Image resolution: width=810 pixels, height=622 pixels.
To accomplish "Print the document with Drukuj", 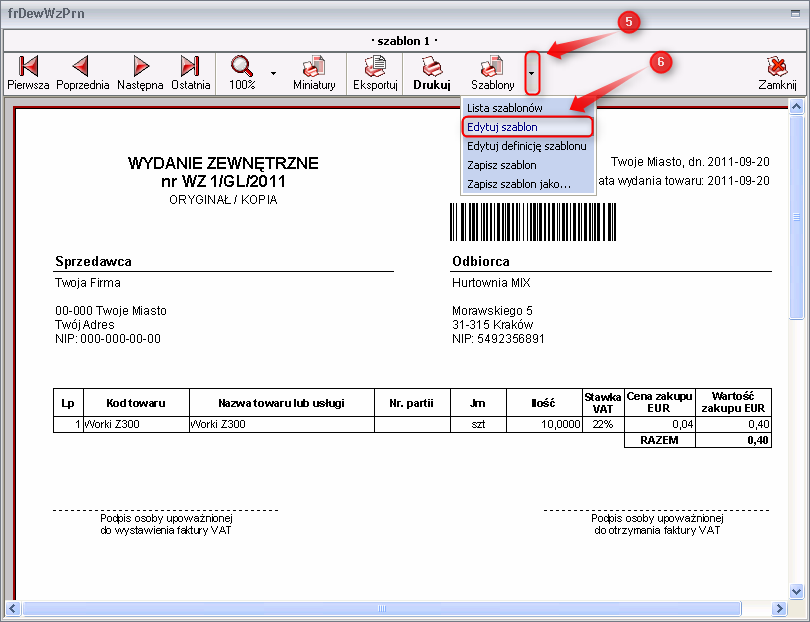I will click(x=432, y=72).
